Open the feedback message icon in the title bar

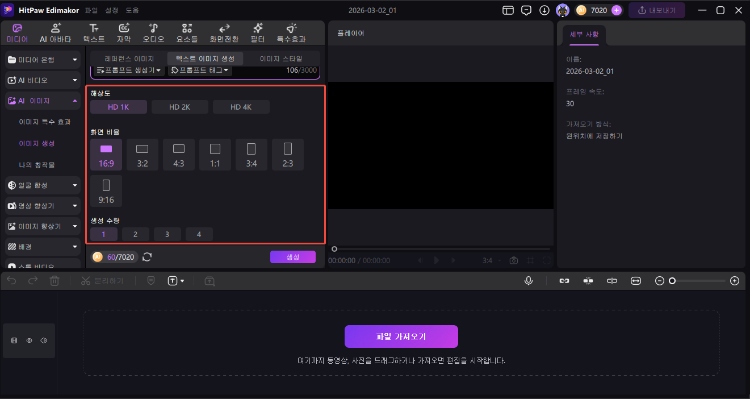click(x=526, y=10)
